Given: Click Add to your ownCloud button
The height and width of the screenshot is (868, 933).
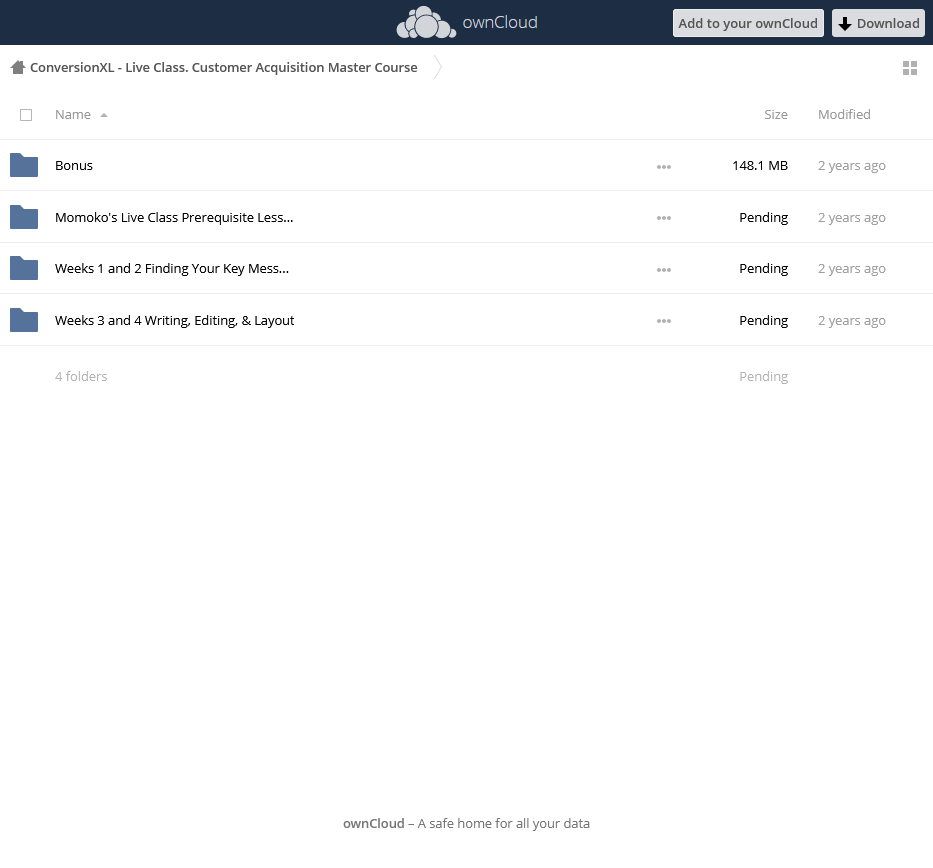Looking at the screenshot, I should pyautogui.click(x=748, y=23).
